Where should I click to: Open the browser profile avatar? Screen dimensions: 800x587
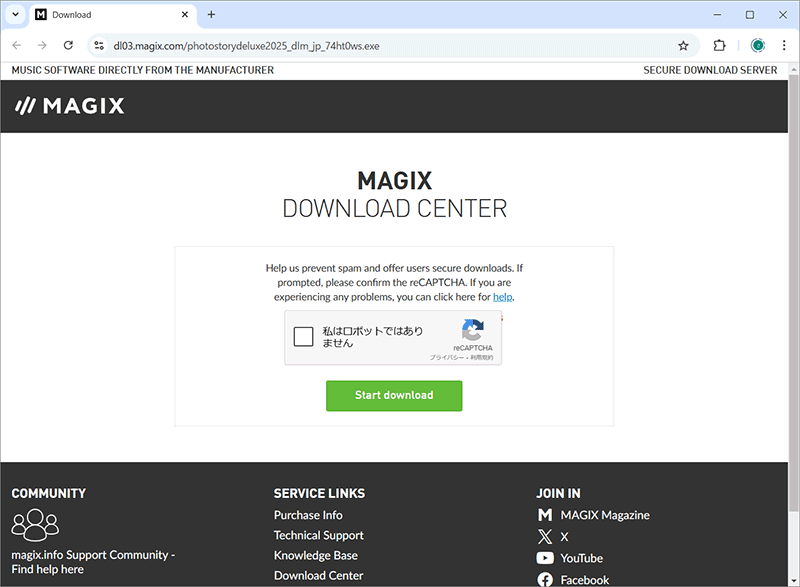point(758,45)
